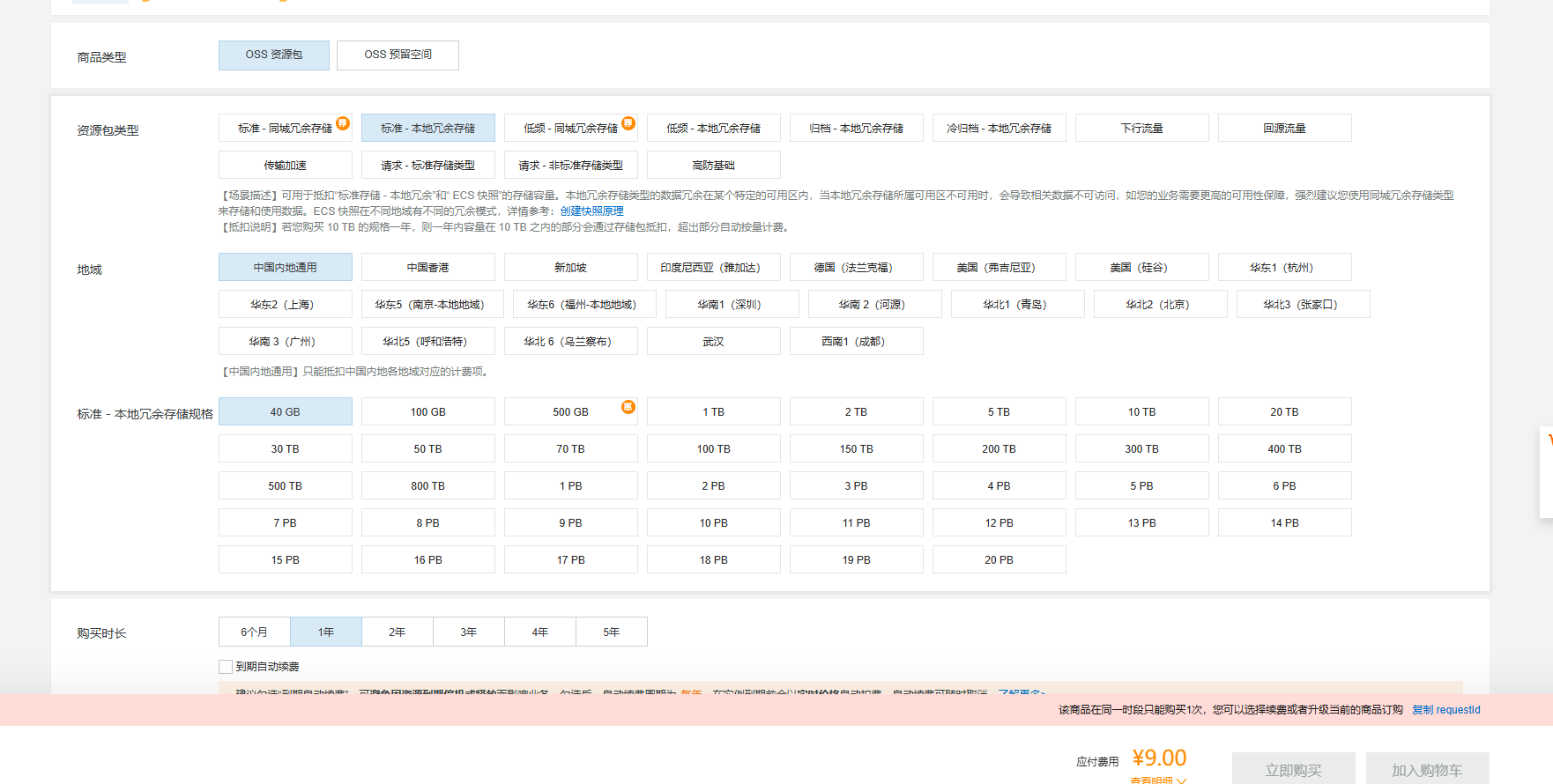The image size is (1553, 784).
Task: Select region 武汉
Action: 714,342
